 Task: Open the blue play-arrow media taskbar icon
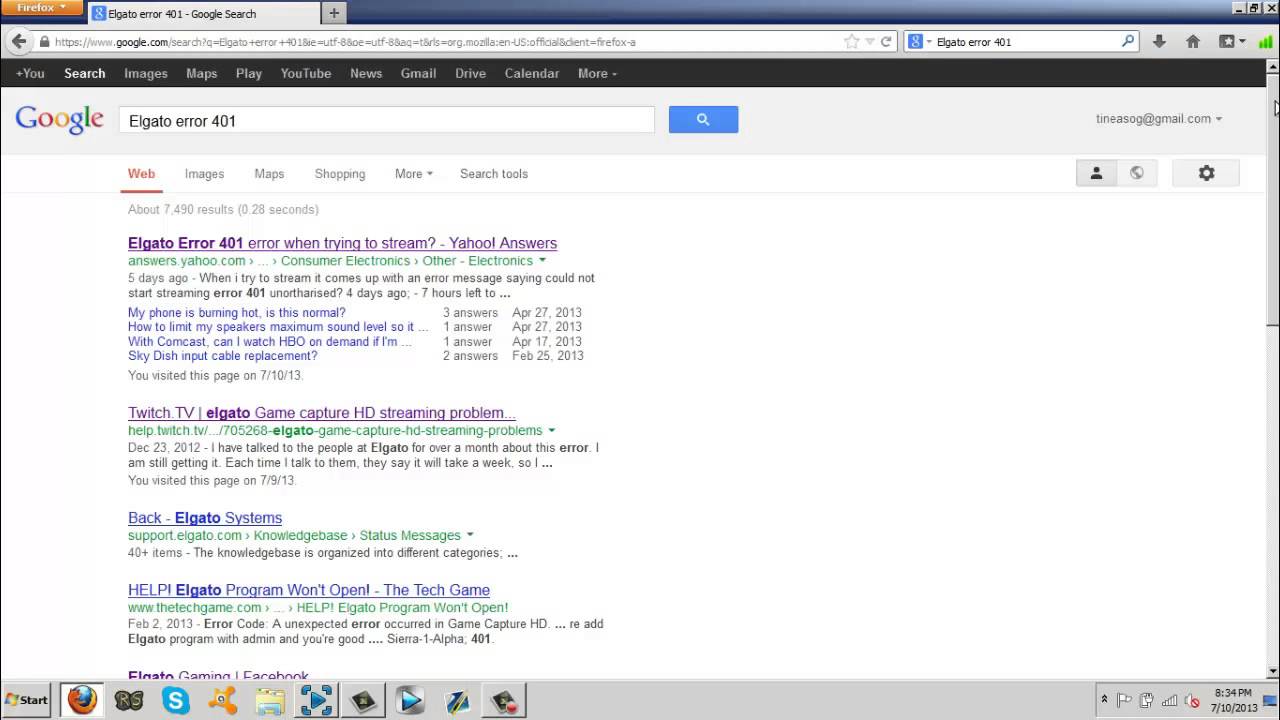point(410,700)
